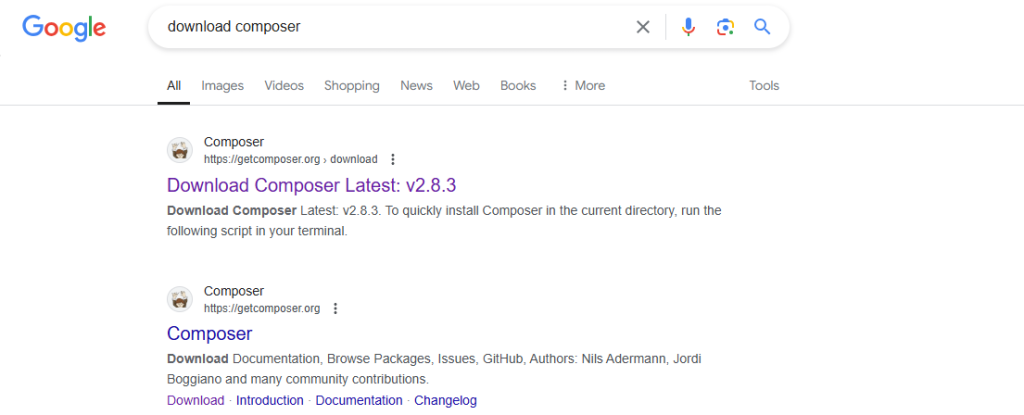Follow the Introduction sitelink
Viewport: 1024px width, 415px height.
click(x=269, y=400)
